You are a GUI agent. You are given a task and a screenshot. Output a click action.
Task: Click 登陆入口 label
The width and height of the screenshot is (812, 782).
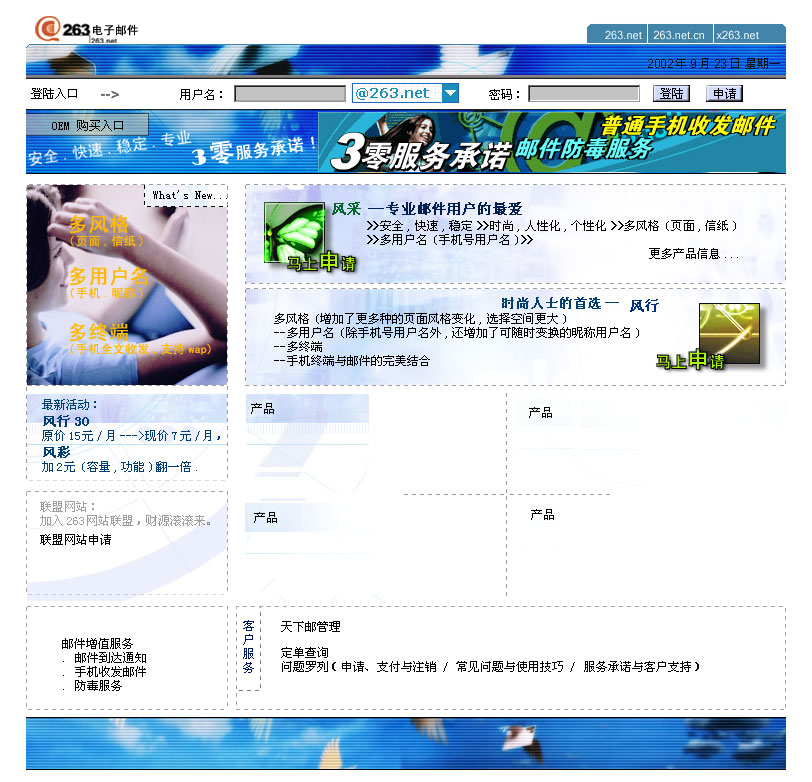coord(54,94)
